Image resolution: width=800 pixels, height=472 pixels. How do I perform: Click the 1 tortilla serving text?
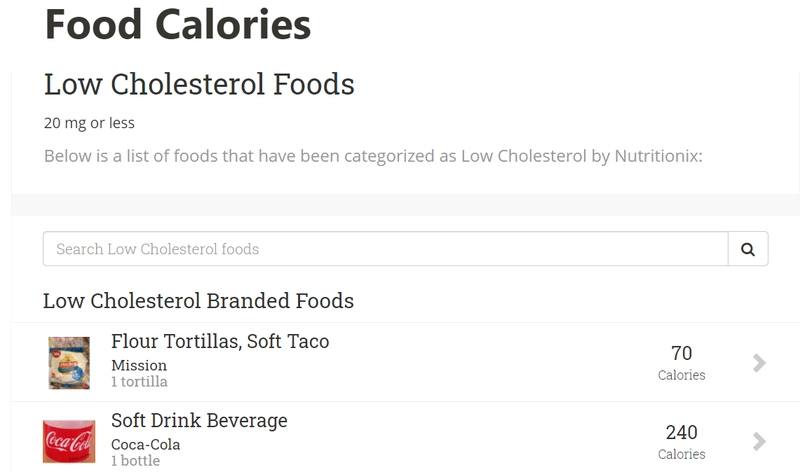[x=139, y=381]
